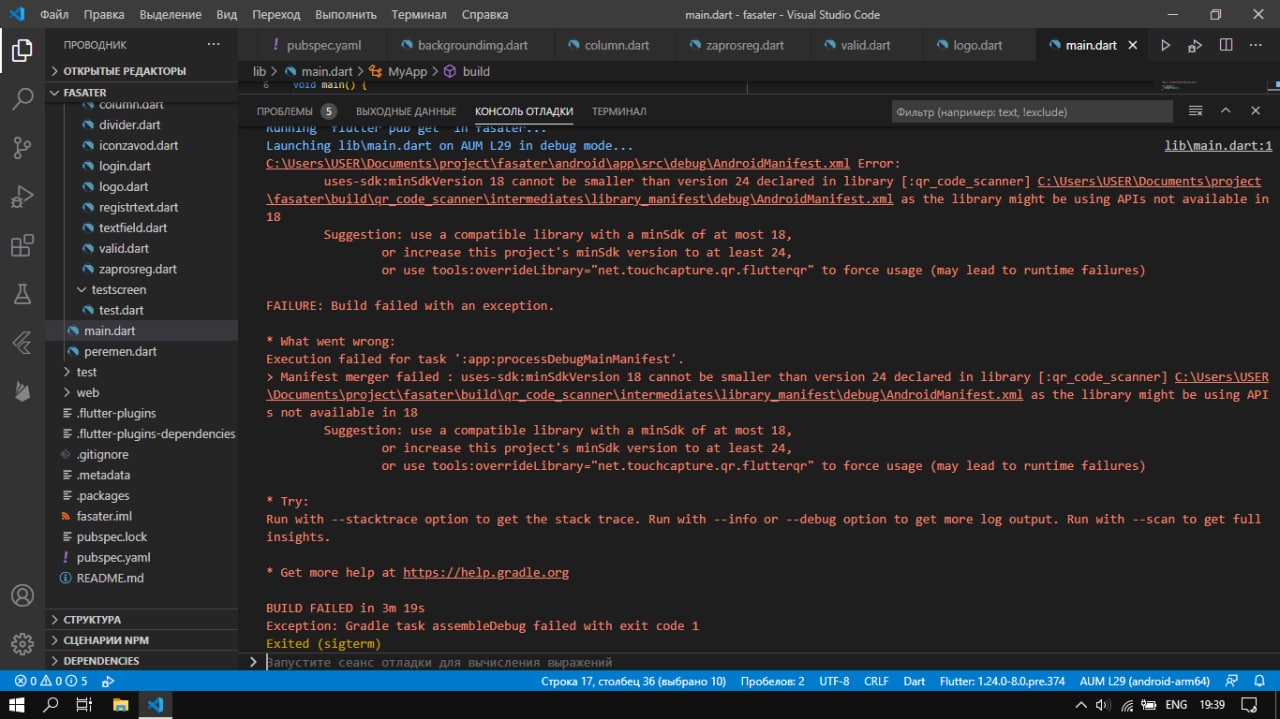Click the Пробелов: 2 indentation selector
The width and height of the screenshot is (1280, 719).
point(772,681)
